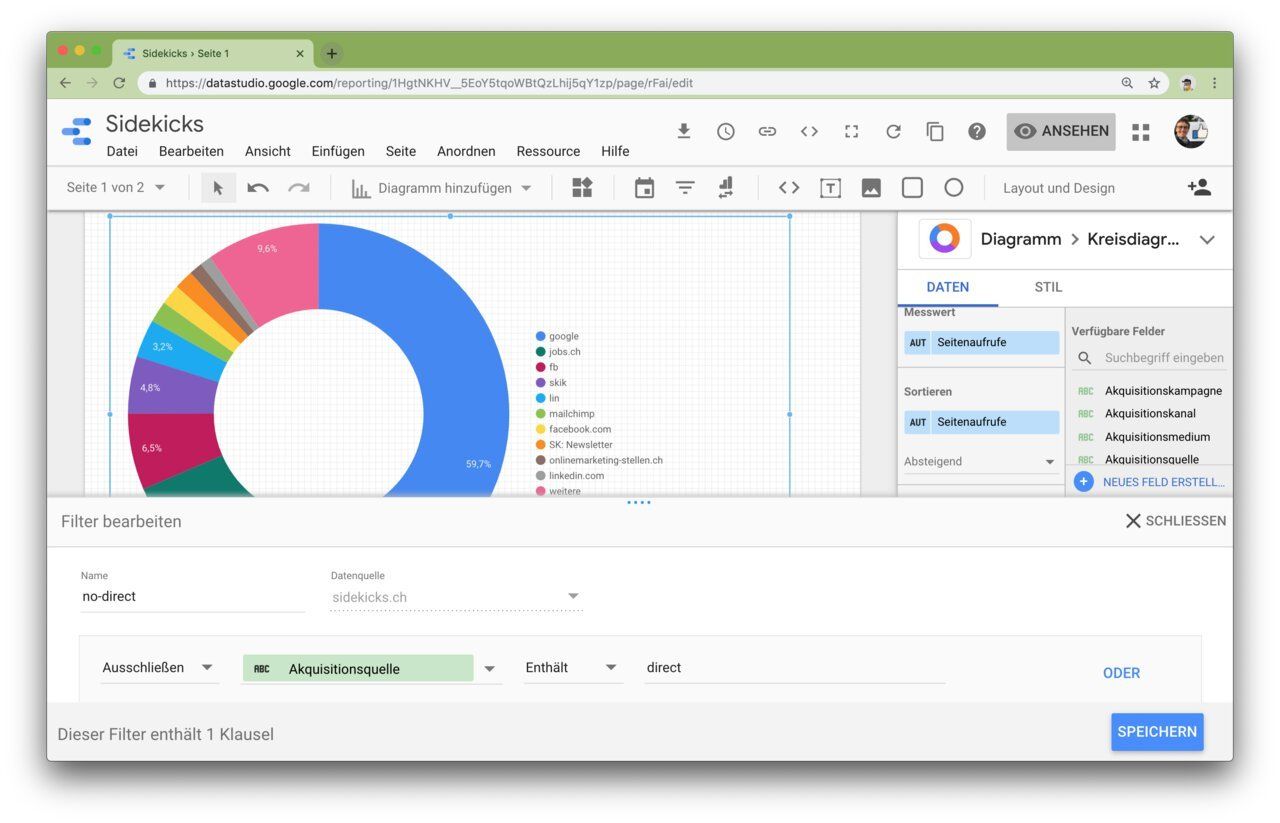
Task: Open new browser tab
Action: pyautogui.click(x=332, y=54)
